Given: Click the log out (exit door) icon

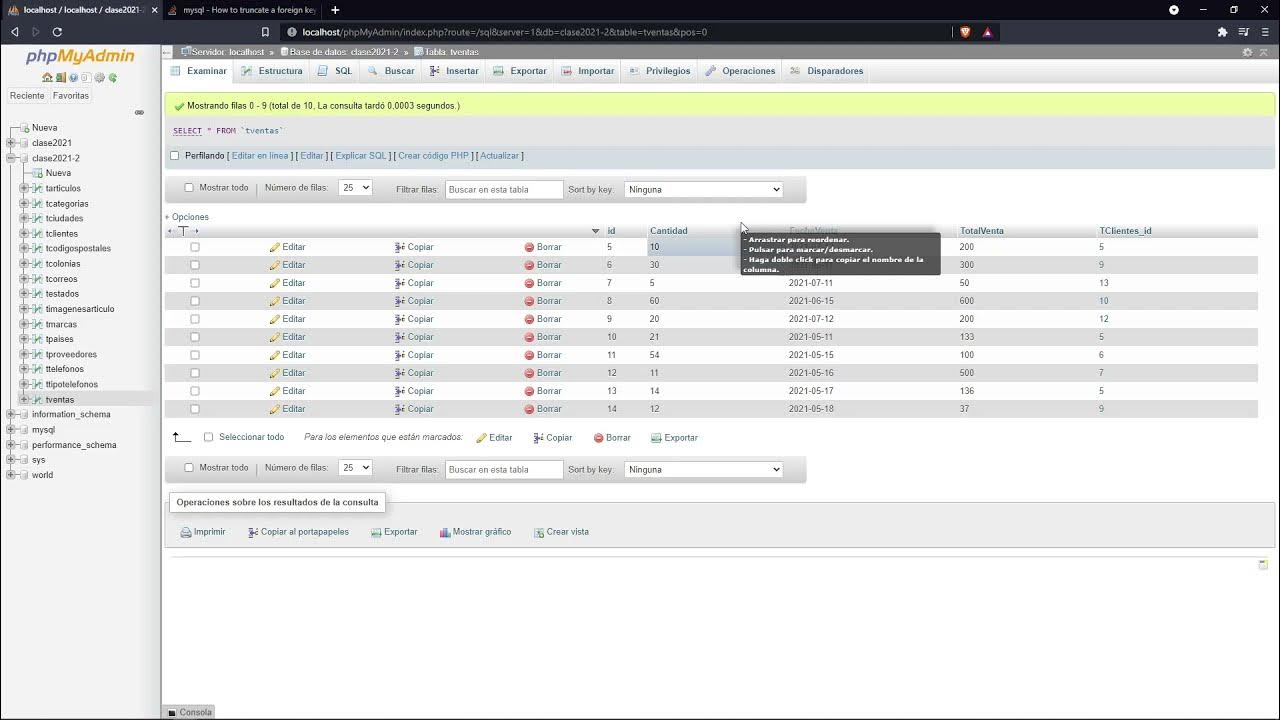Looking at the screenshot, I should click(60, 78).
